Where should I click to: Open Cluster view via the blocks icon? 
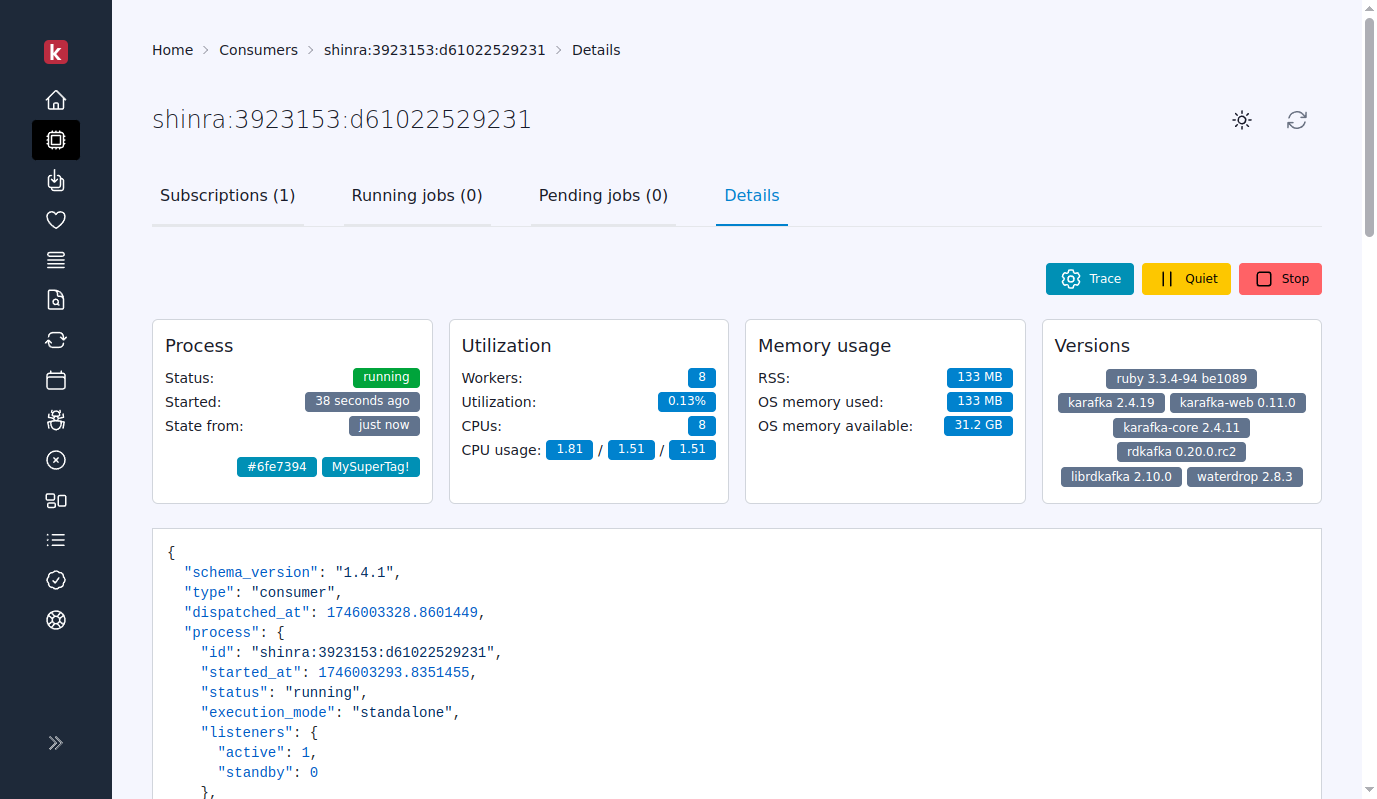point(56,500)
